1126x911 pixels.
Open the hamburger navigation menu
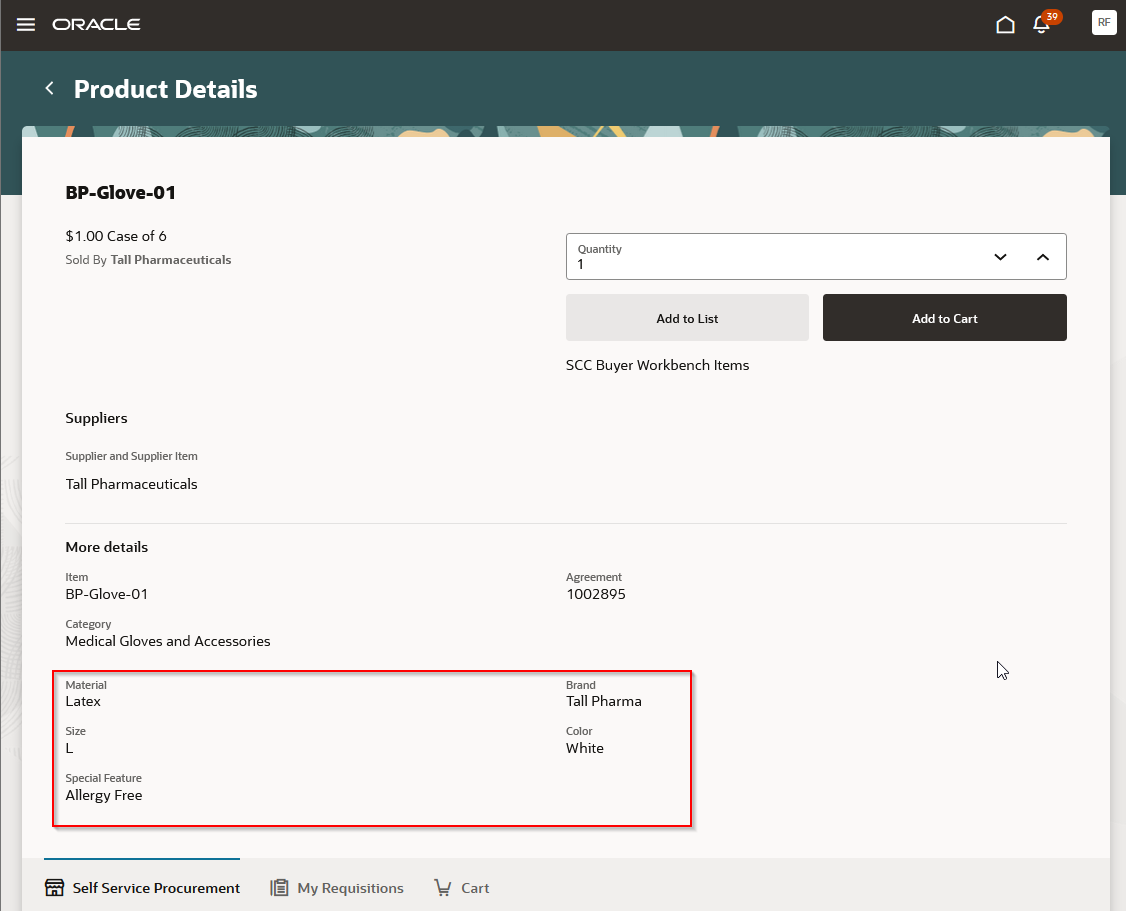tap(26, 25)
